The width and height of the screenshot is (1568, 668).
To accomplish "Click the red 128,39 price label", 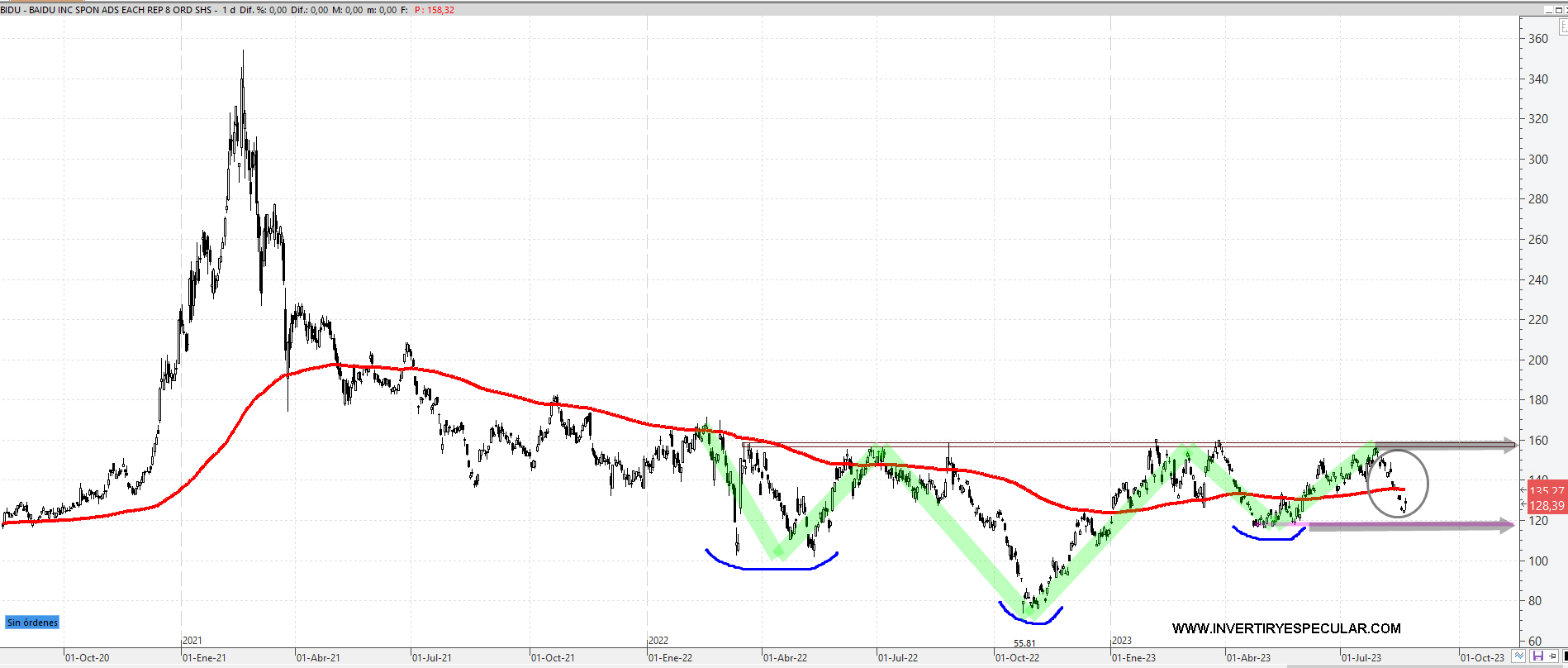I will tap(1546, 505).
